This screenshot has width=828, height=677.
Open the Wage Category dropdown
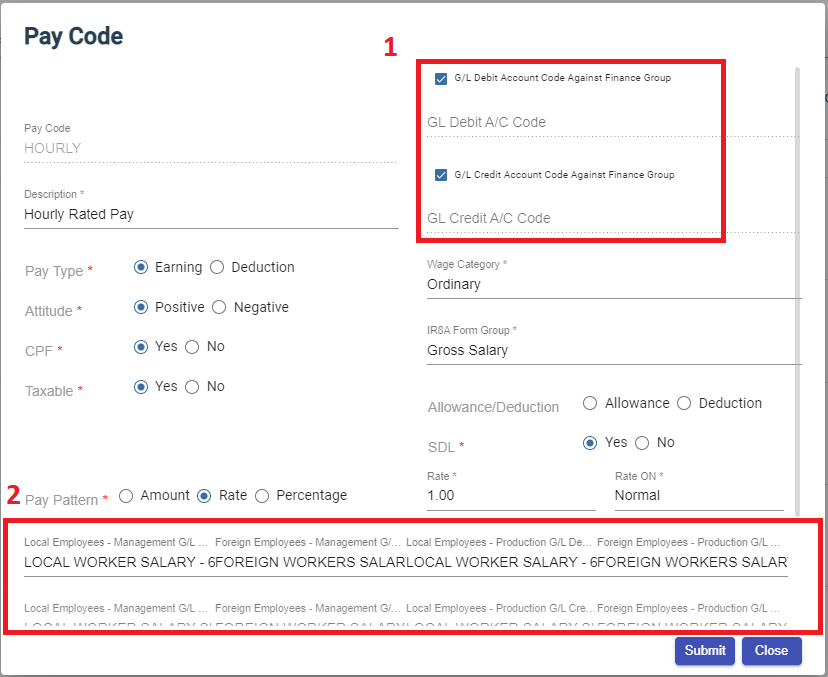(612, 284)
